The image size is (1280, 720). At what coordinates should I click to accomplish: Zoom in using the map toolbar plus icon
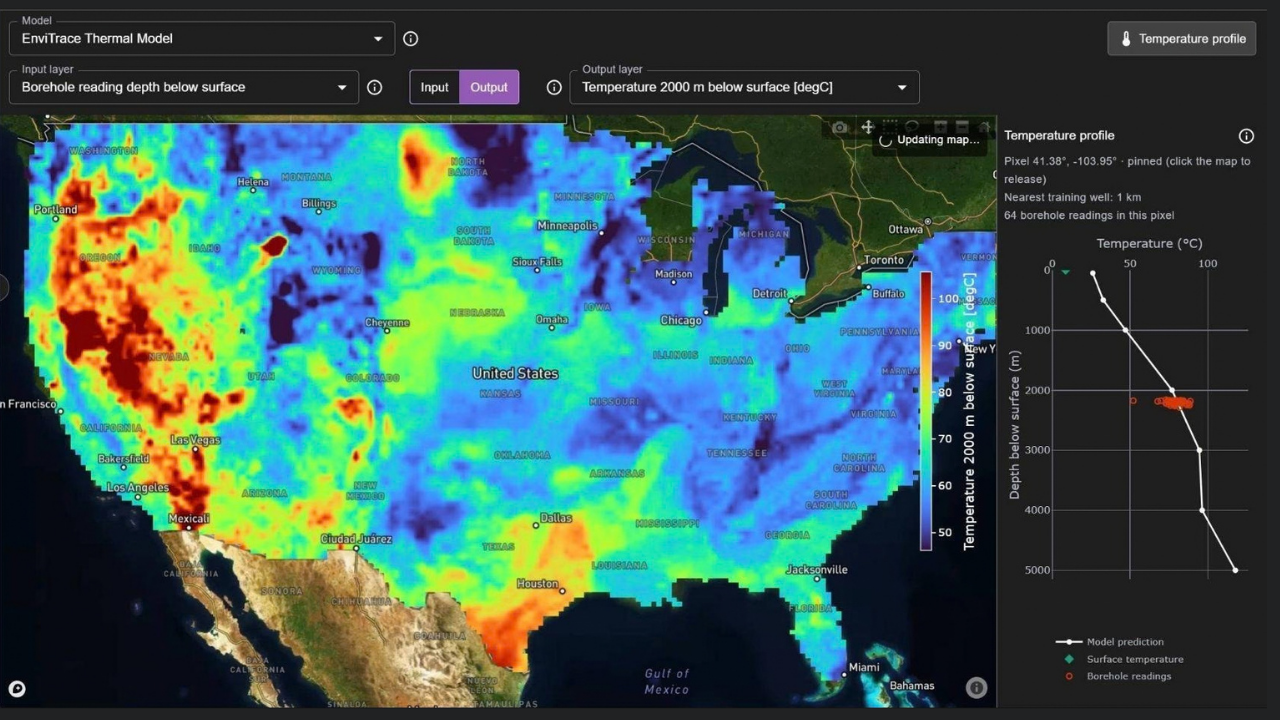click(x=940, y=127)
